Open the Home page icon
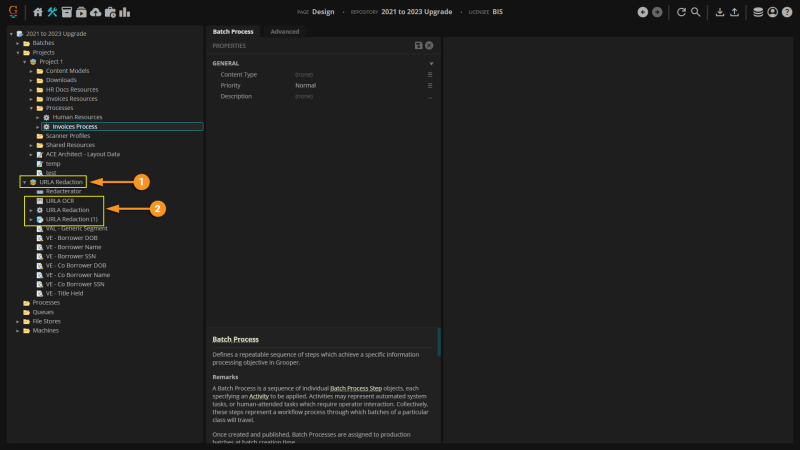The height and width of the screenshot is (450, 800). [x=38, y=12]
